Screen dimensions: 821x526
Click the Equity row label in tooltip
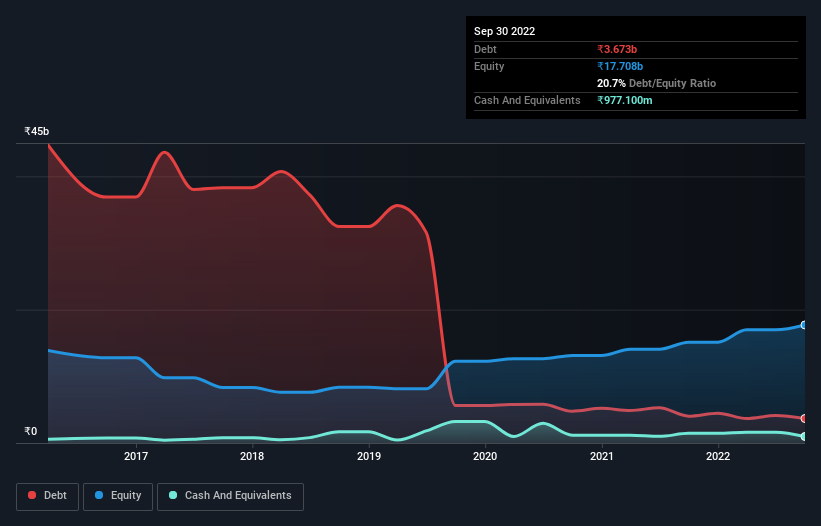point(489,66)
